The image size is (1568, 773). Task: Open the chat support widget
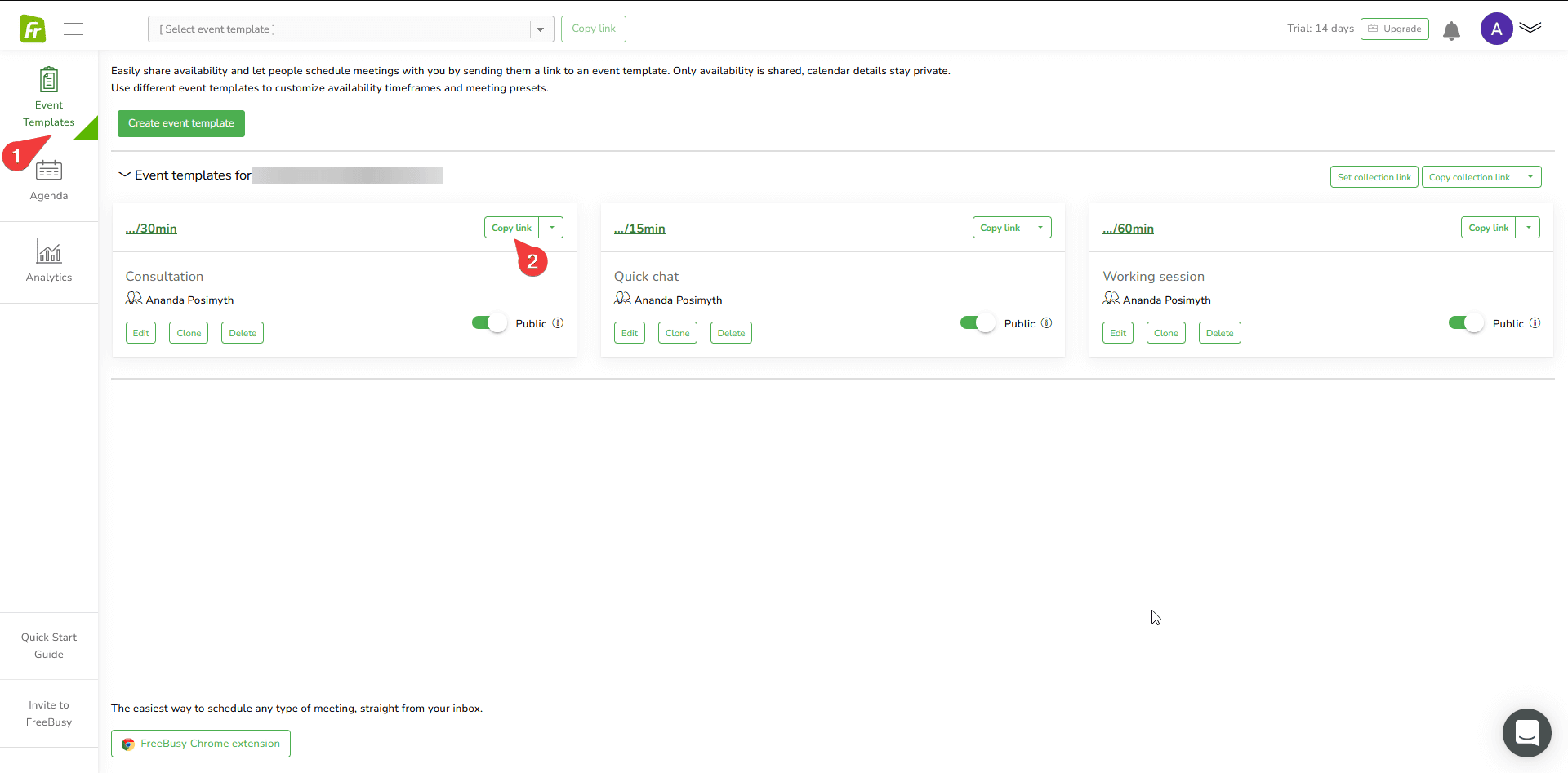[x=1526, y=732]
